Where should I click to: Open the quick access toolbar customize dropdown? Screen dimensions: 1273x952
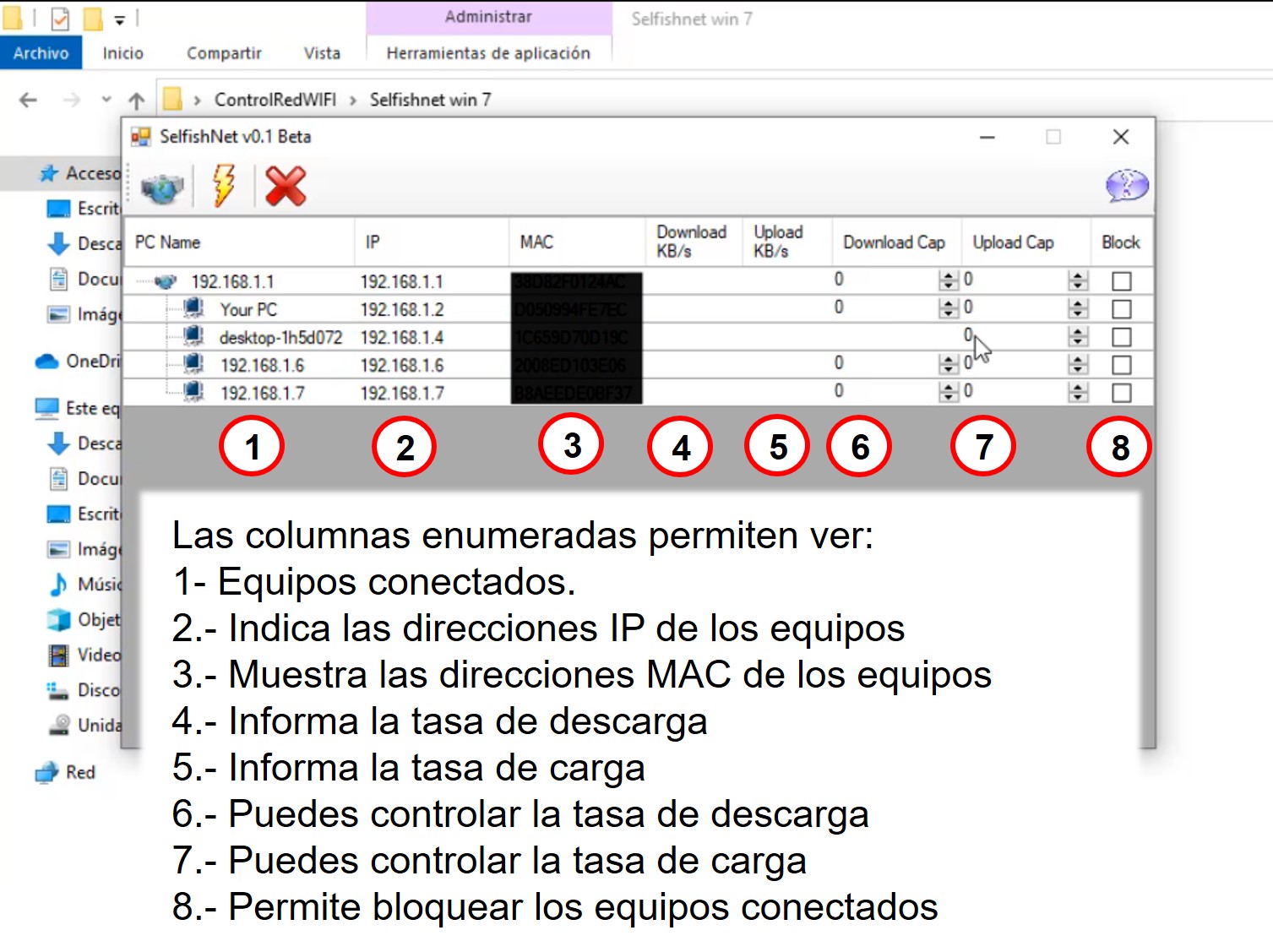(119, 19)
